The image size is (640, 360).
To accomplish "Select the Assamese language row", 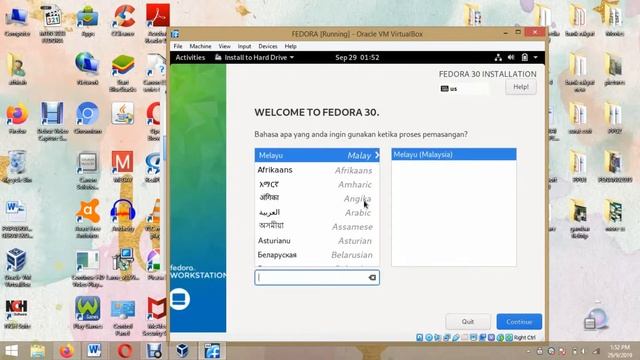I will click(317, 227).
